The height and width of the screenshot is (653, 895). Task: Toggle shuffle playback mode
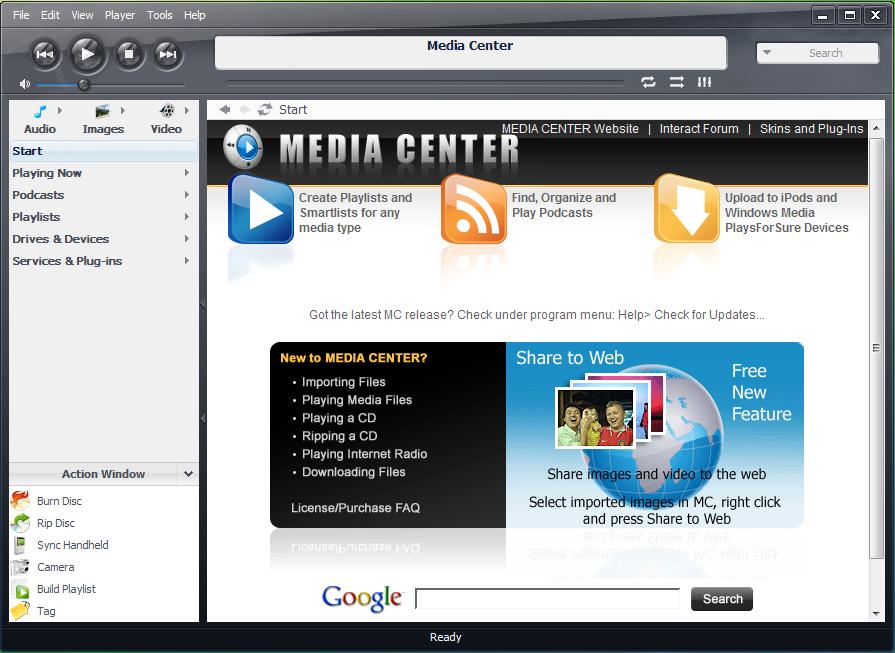click(x=676, y=82)
